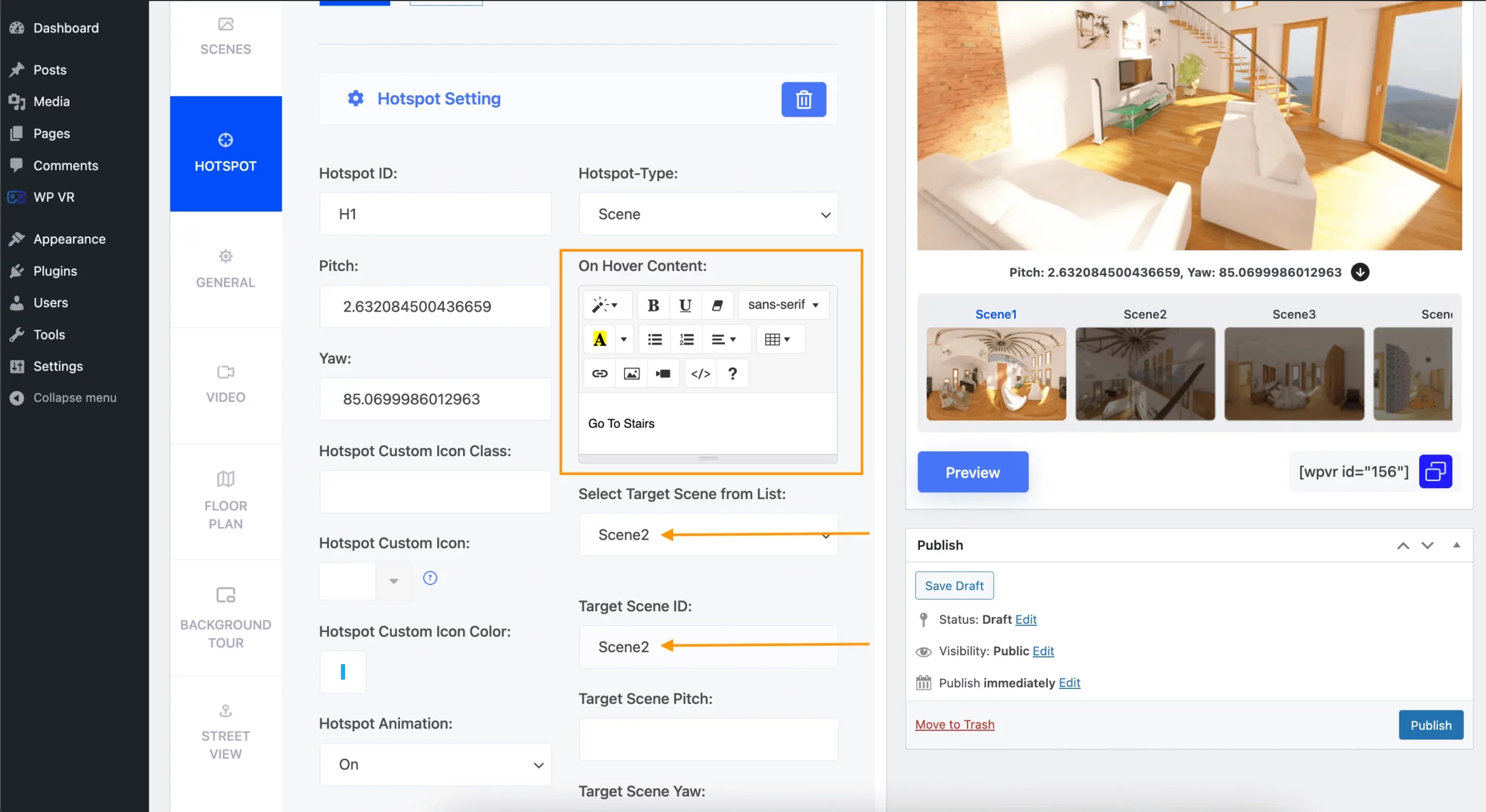Toggle Hotspot Animation On switch
1486x812 pixels.
(435, 764)
